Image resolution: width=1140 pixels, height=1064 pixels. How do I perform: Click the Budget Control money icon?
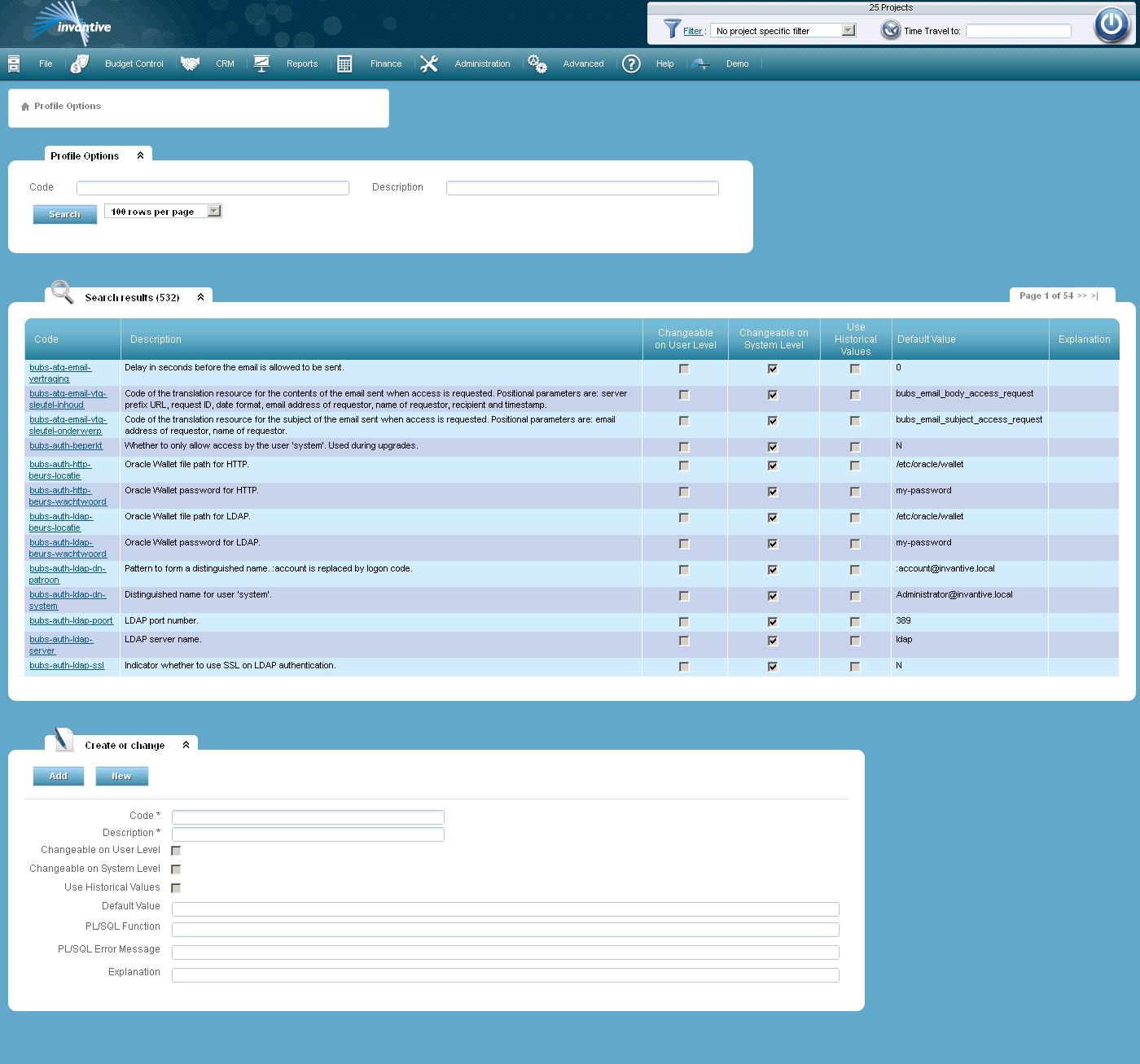(80, 63)
